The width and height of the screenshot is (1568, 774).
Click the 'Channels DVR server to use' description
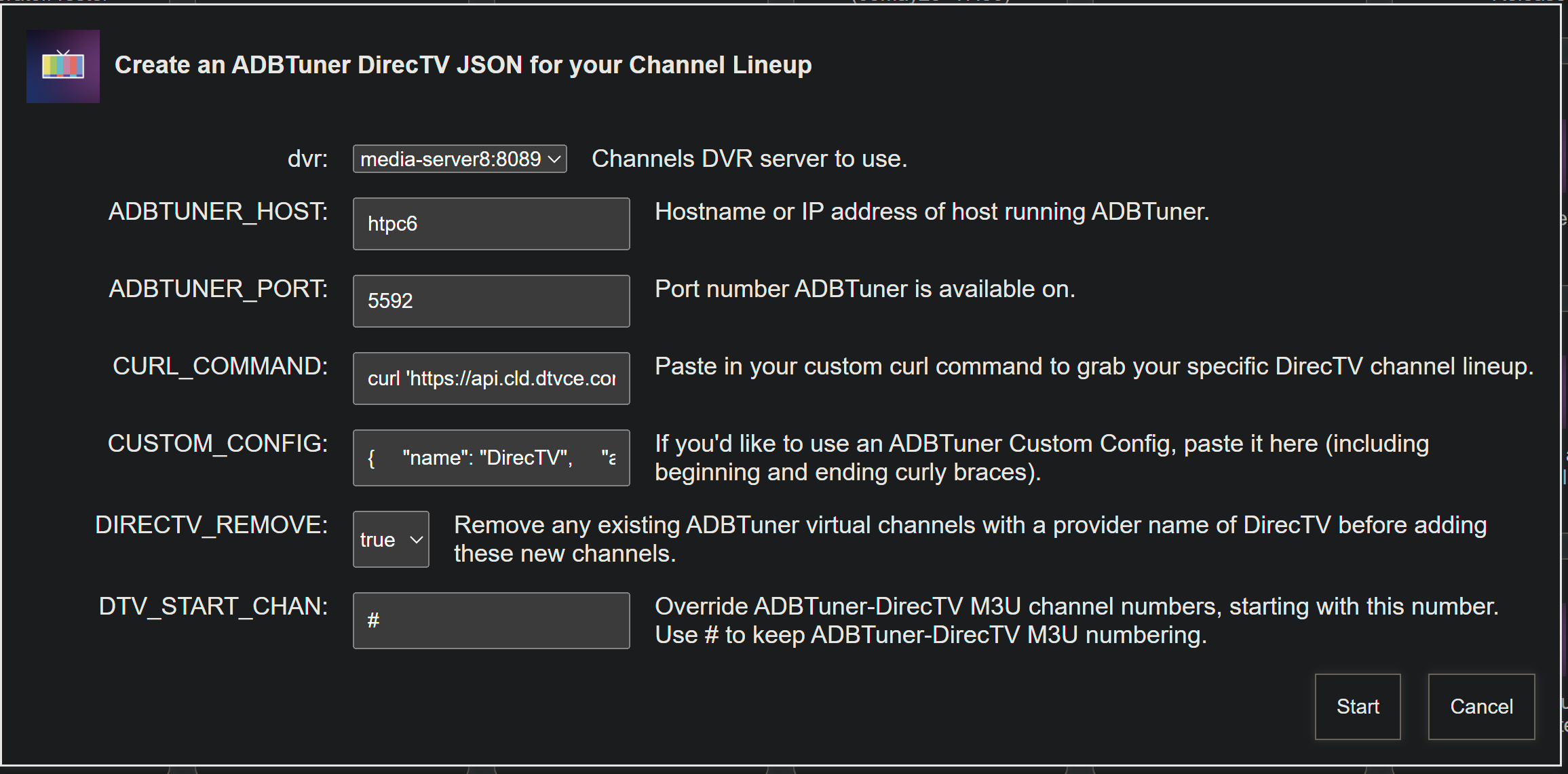tap(749, 159)
